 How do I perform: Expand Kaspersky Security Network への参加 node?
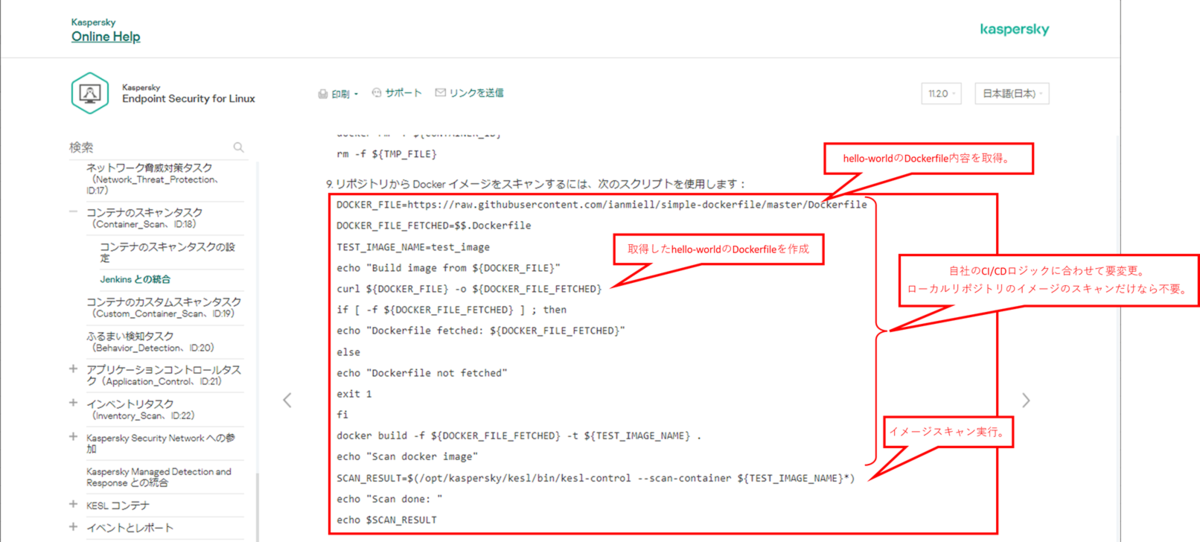(x=74, y=437)
